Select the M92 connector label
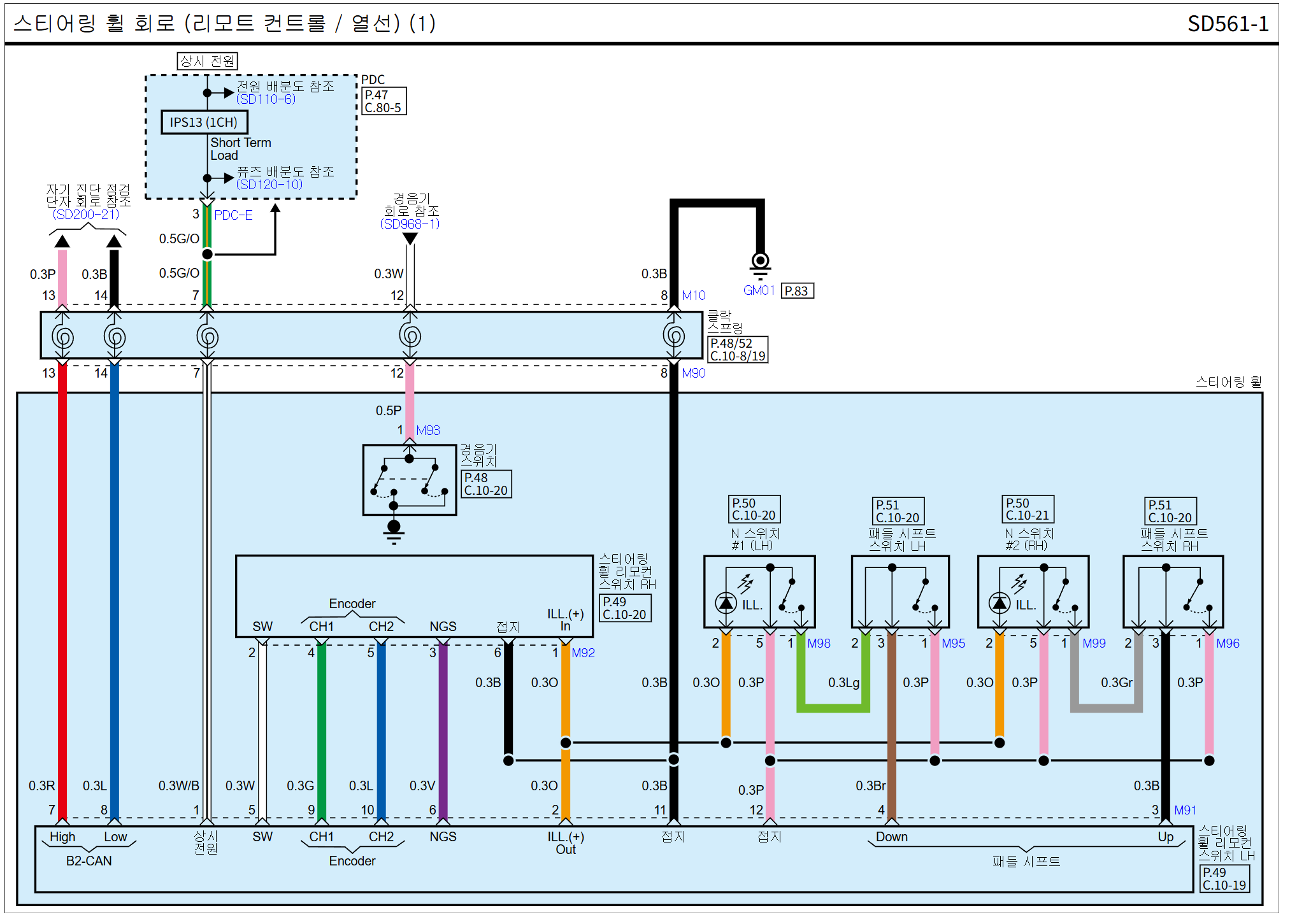The image size is (1290, 924). point(583,653)
